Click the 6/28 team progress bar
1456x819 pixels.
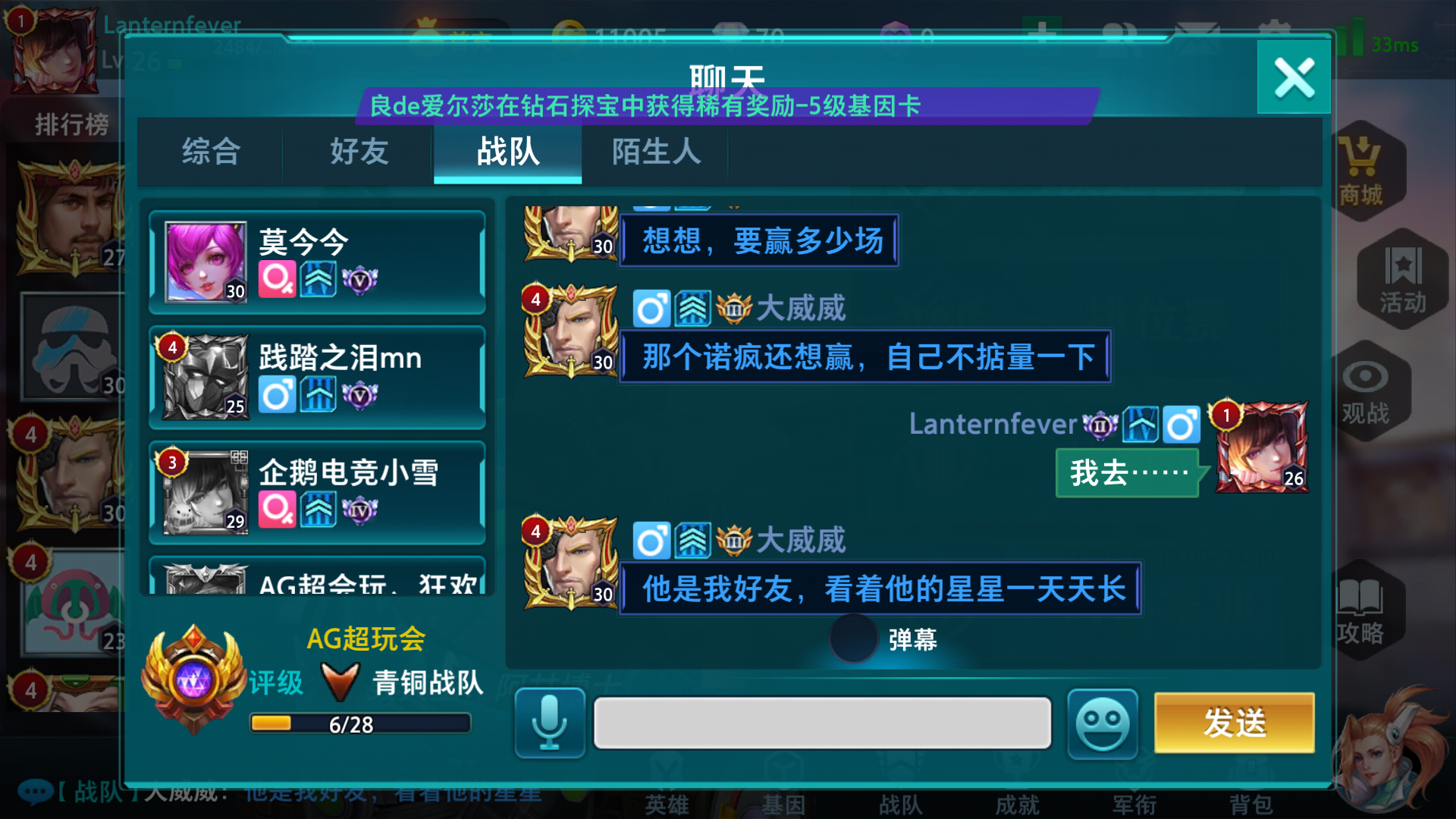click(360, 723)
